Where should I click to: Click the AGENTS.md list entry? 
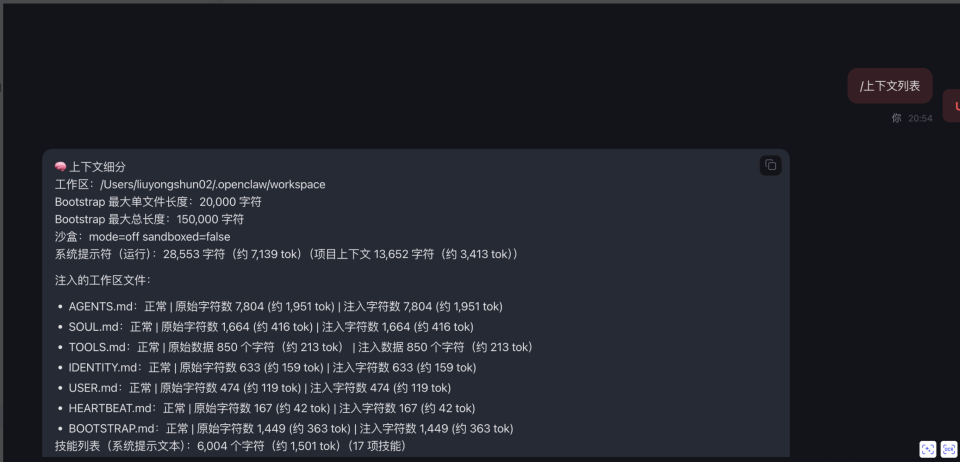285,306
